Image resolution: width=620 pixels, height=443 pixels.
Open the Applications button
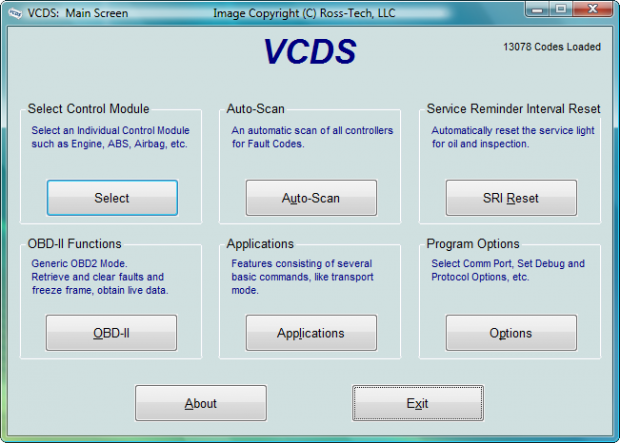coord(311,333)
